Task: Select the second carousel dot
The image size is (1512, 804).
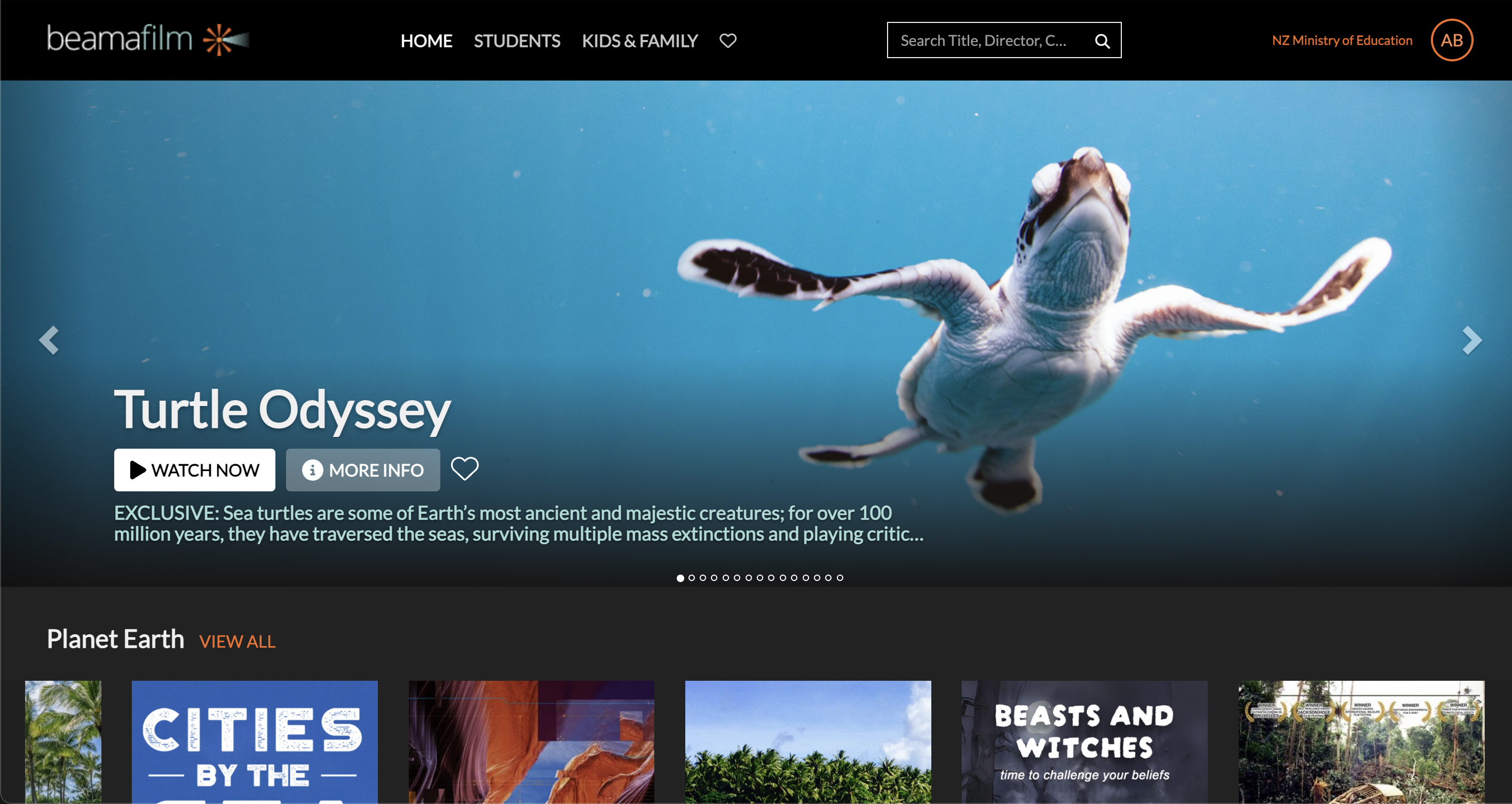Action: [x=692, y=577]
